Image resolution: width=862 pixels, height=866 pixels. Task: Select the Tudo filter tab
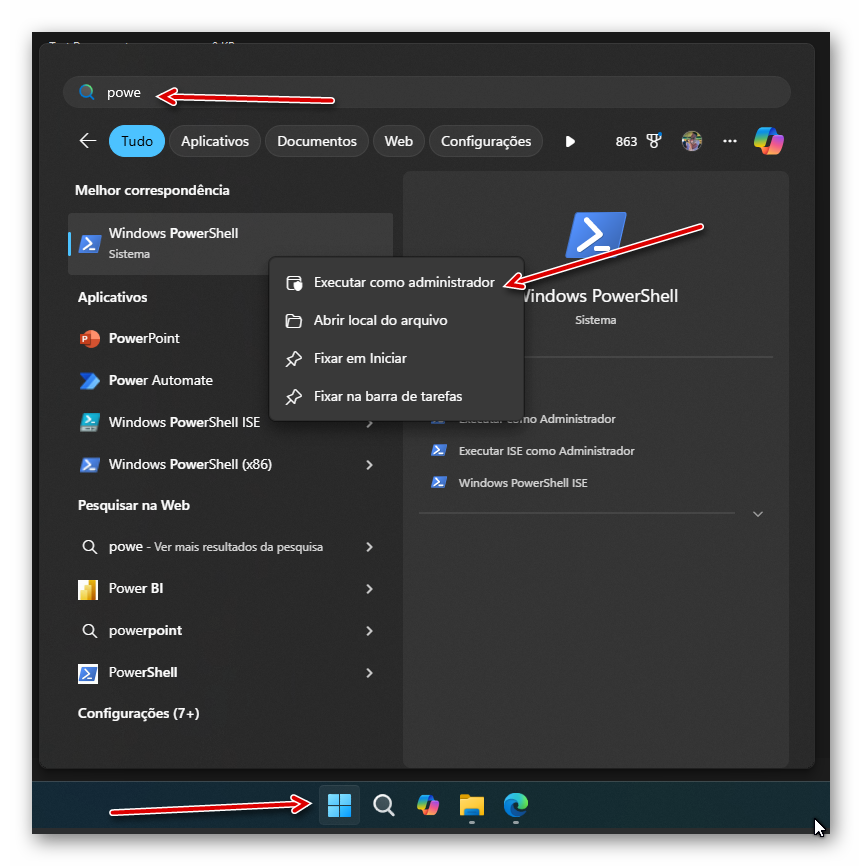coord(137,141)
